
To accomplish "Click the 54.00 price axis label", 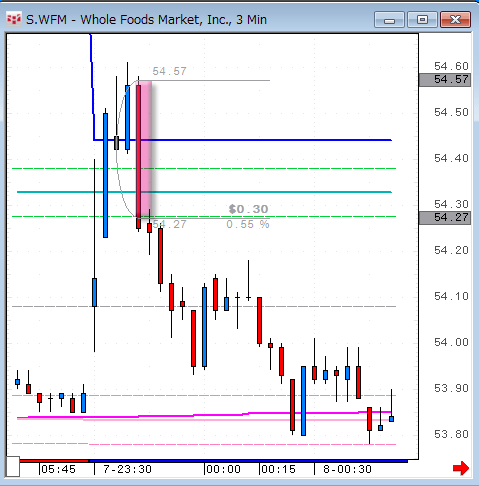I will (451, 342).
